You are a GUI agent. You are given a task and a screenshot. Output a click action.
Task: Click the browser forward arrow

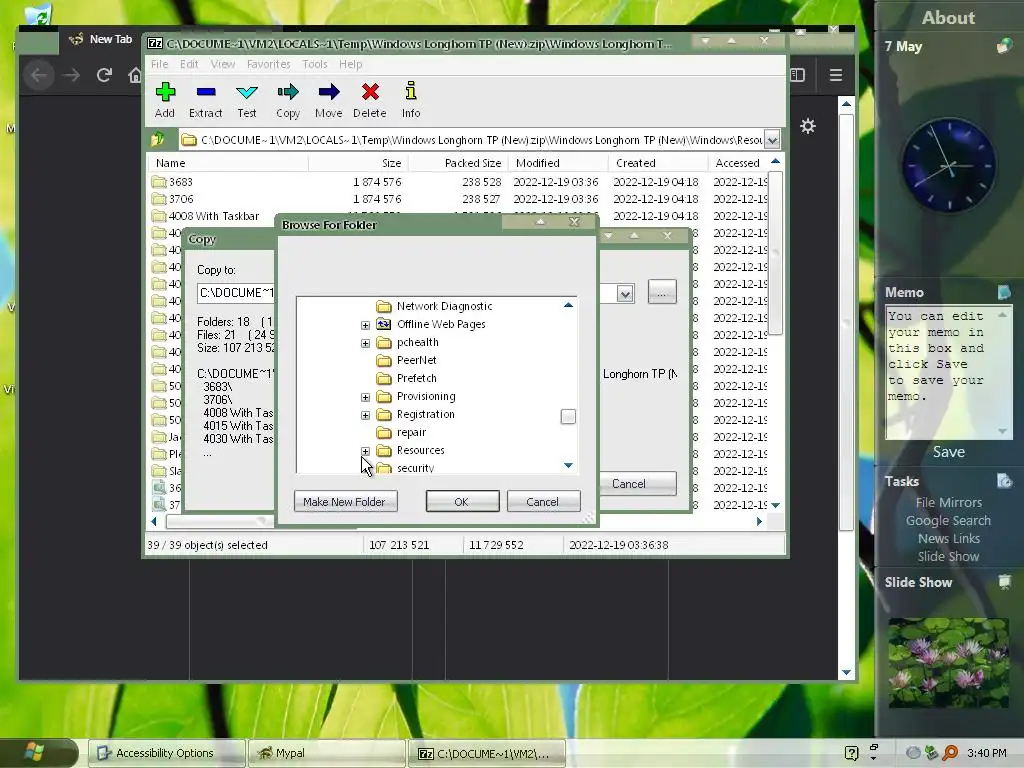(x=71, y=75)
